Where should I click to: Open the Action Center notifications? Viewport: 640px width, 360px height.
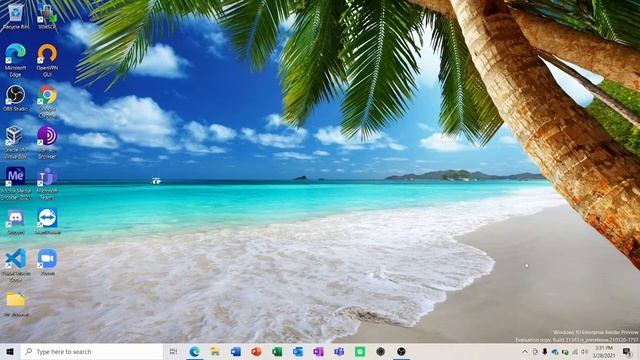coord(627,351)
